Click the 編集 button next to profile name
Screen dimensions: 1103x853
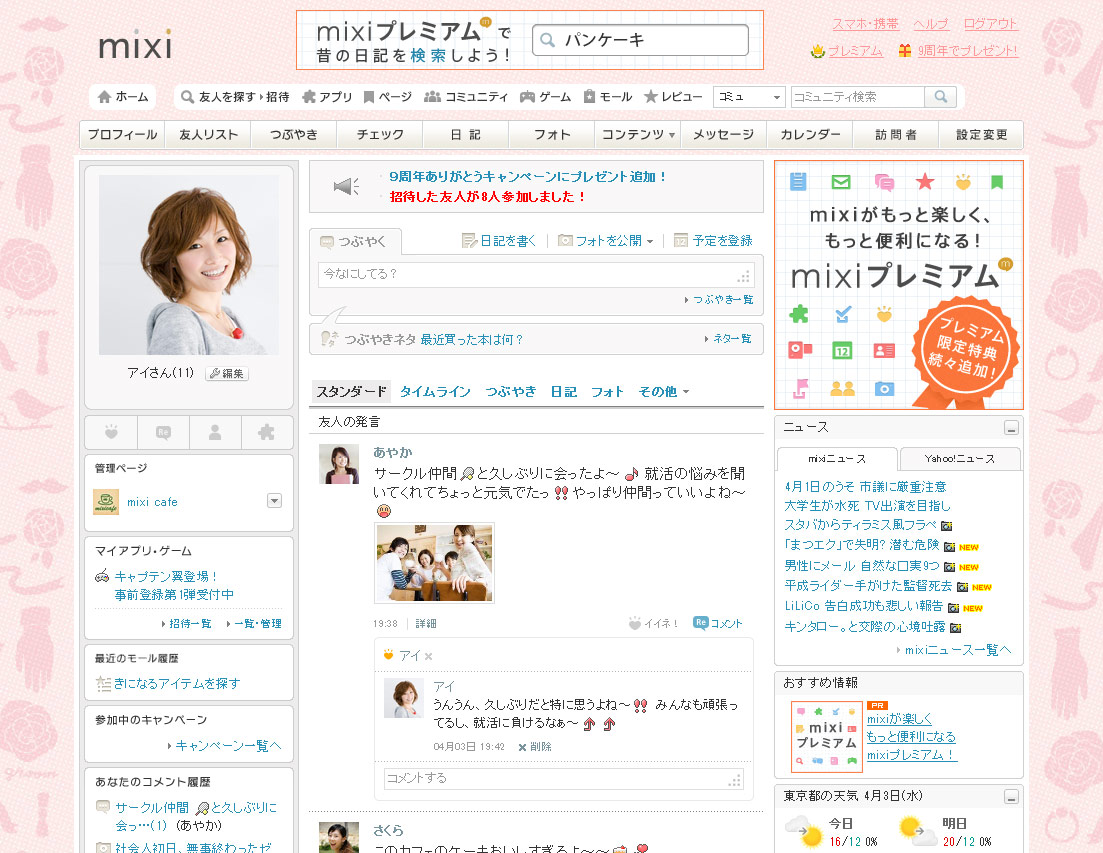pos(227,373)
